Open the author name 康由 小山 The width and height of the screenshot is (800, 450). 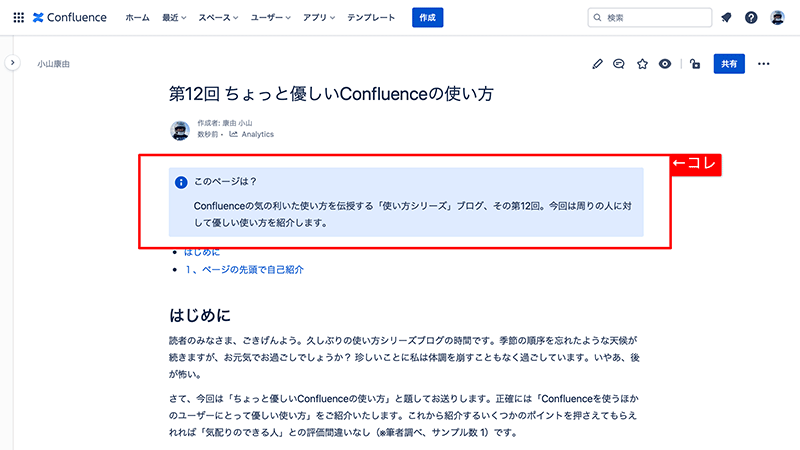237,123
